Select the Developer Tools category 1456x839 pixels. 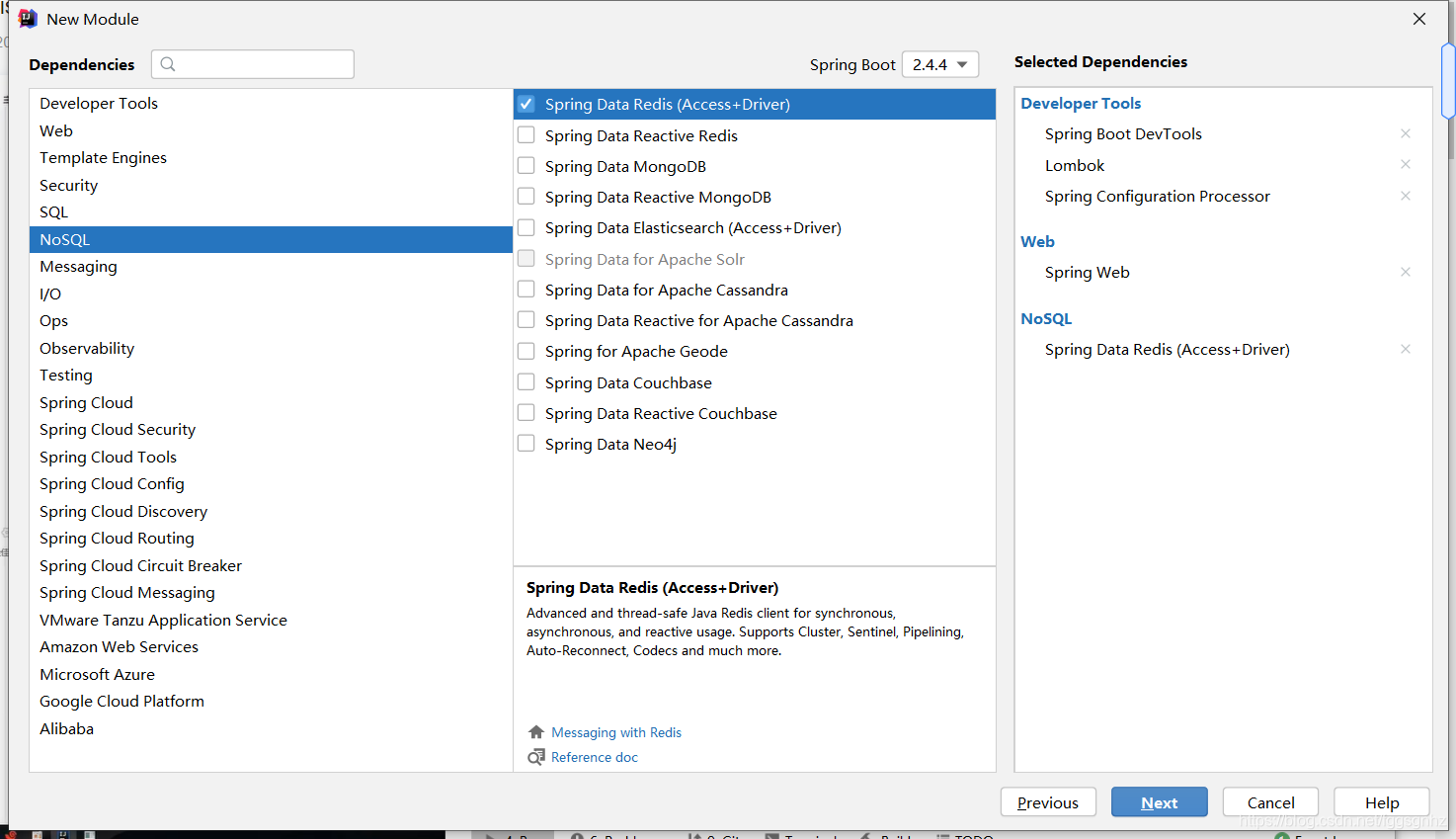pos(271,103)
